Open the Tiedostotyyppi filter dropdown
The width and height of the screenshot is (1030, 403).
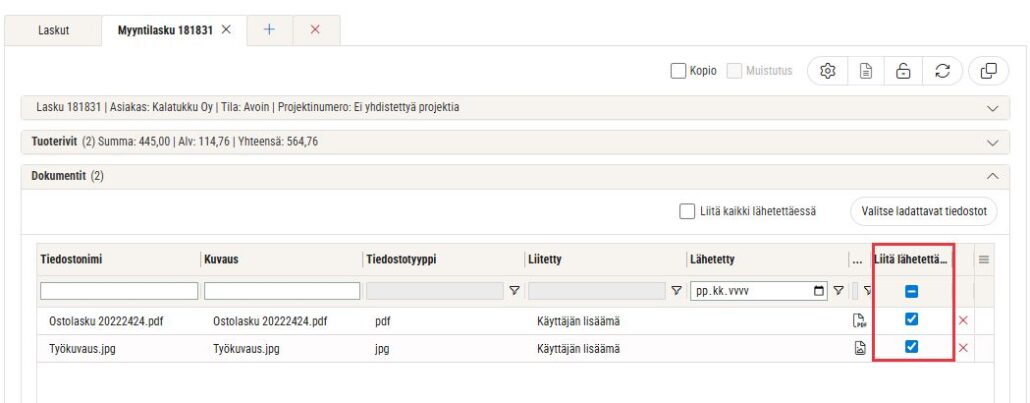515,291
